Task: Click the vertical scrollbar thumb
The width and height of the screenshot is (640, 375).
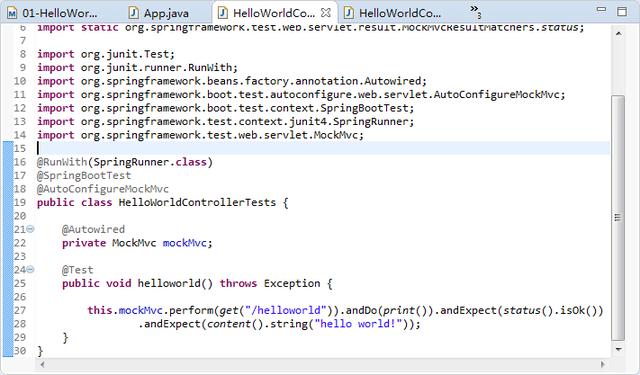Action: click(x=619, y=217)
